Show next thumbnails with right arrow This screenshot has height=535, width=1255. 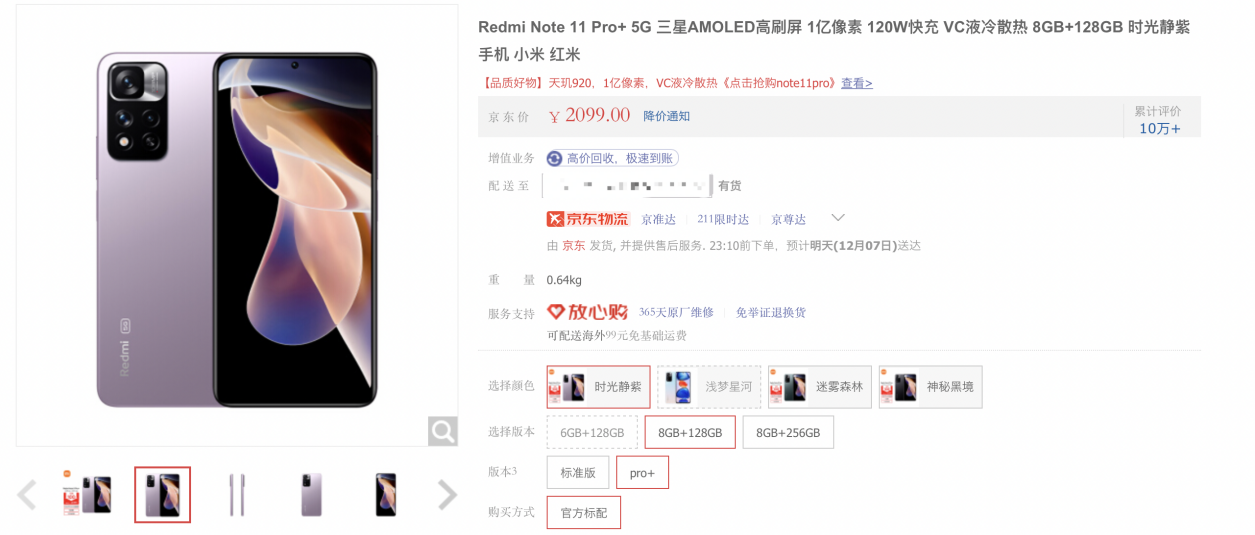tap(448, 494)
